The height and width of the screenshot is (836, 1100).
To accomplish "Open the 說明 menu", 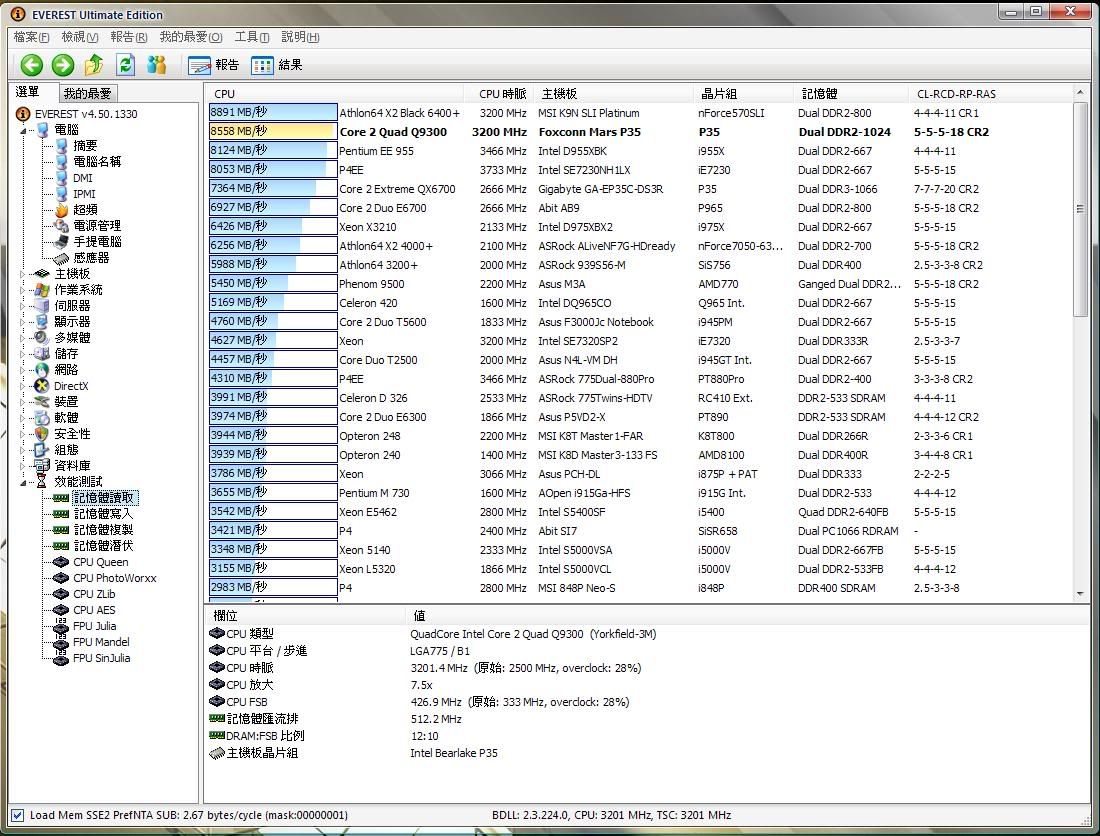I will (x=300, y=36).
